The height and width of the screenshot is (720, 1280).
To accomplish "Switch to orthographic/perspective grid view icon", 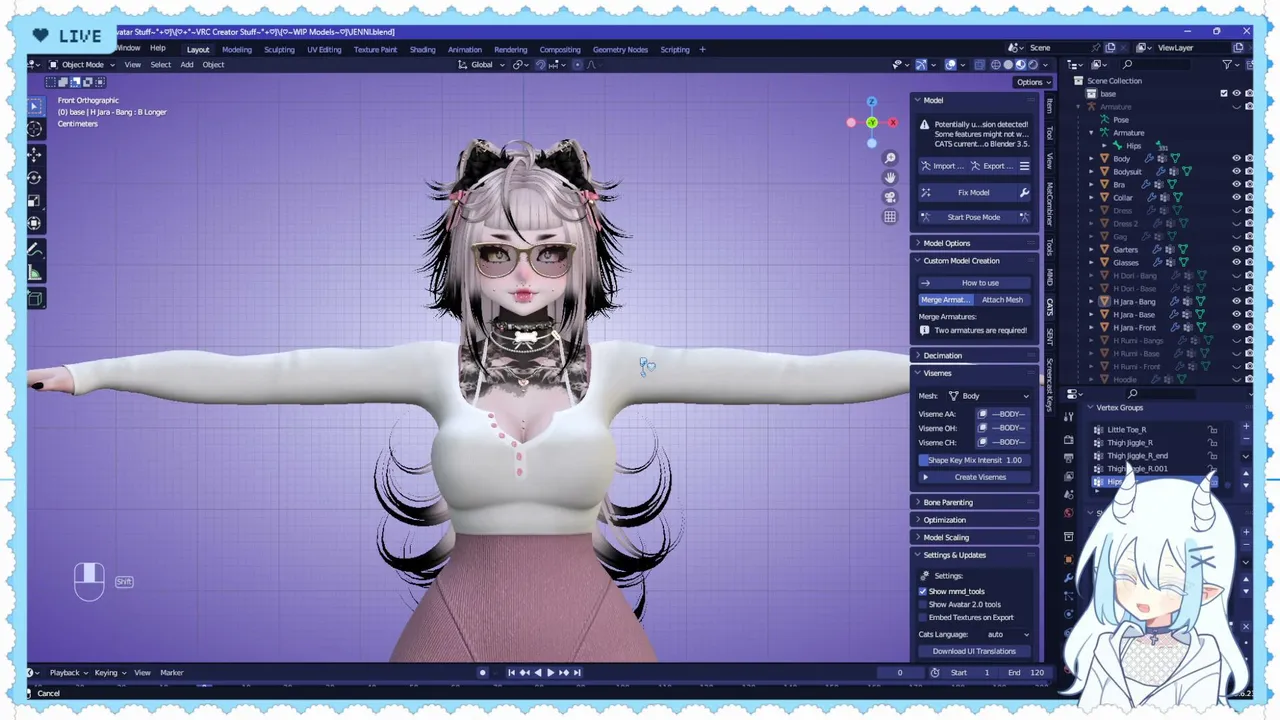I will (890, 217).
